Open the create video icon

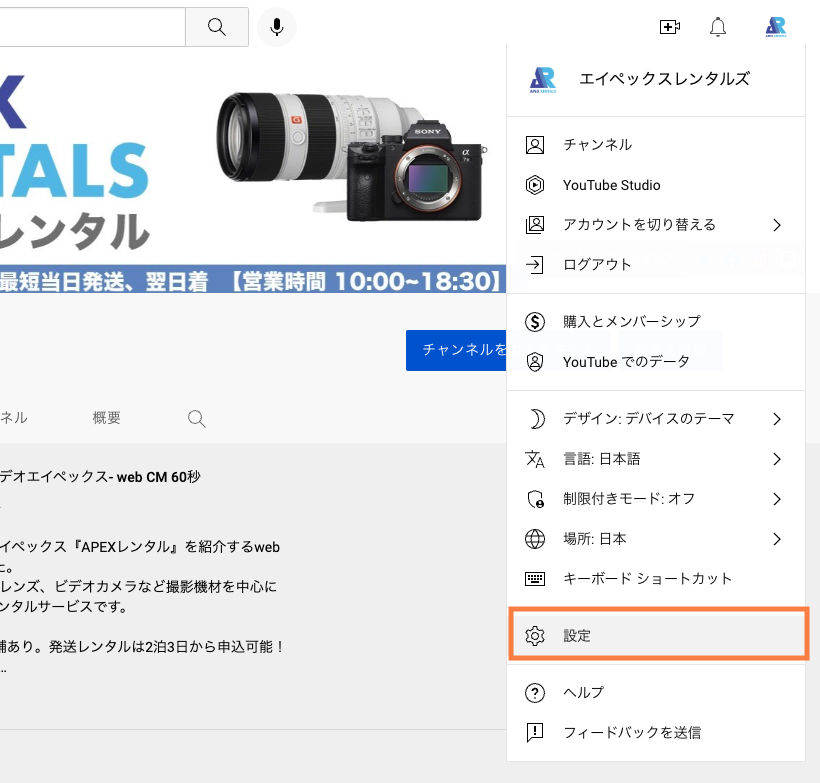point(669,27)
